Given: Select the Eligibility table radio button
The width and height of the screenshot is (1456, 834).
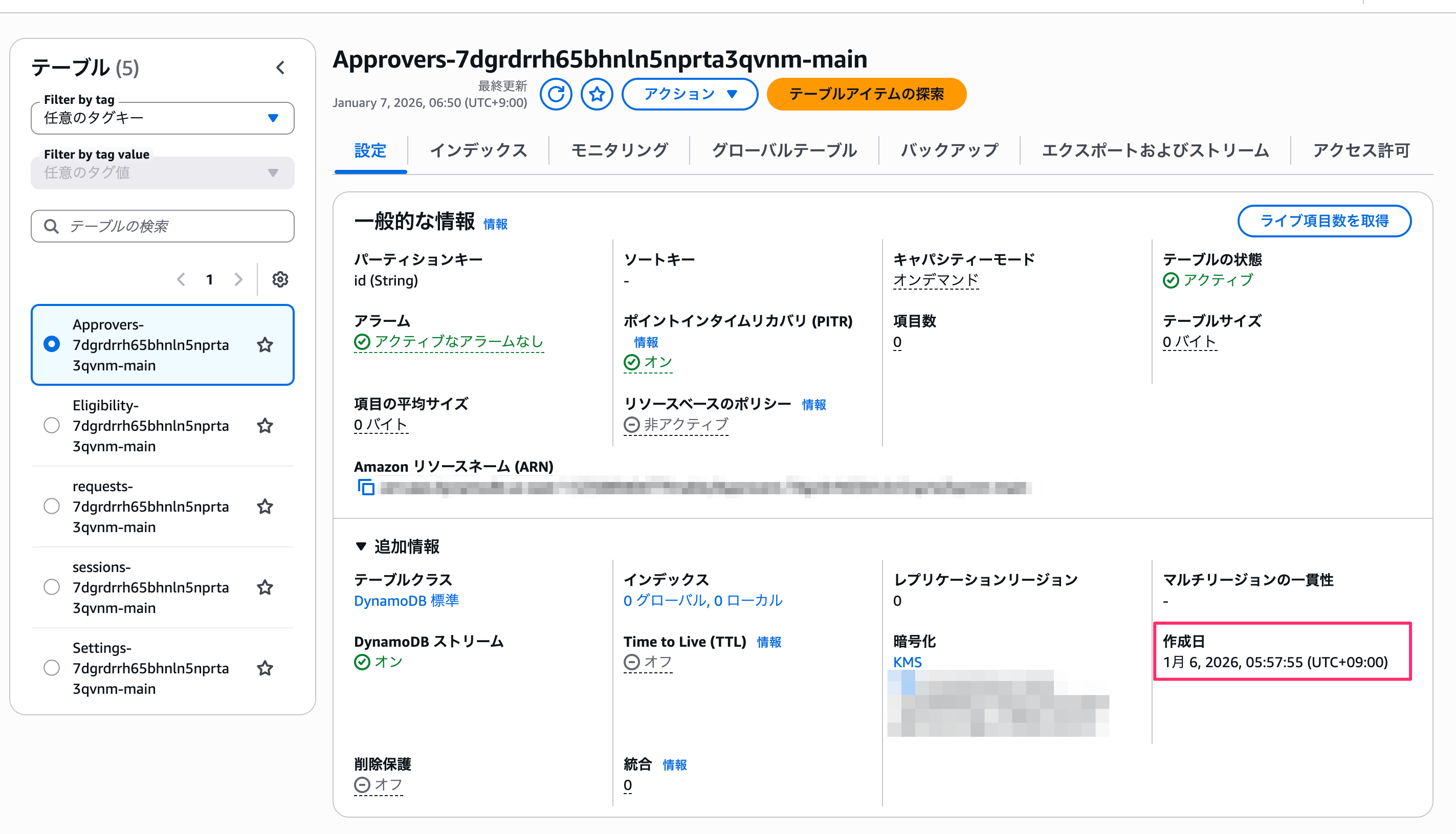Looking at the screenshot, I should point(52,426).
